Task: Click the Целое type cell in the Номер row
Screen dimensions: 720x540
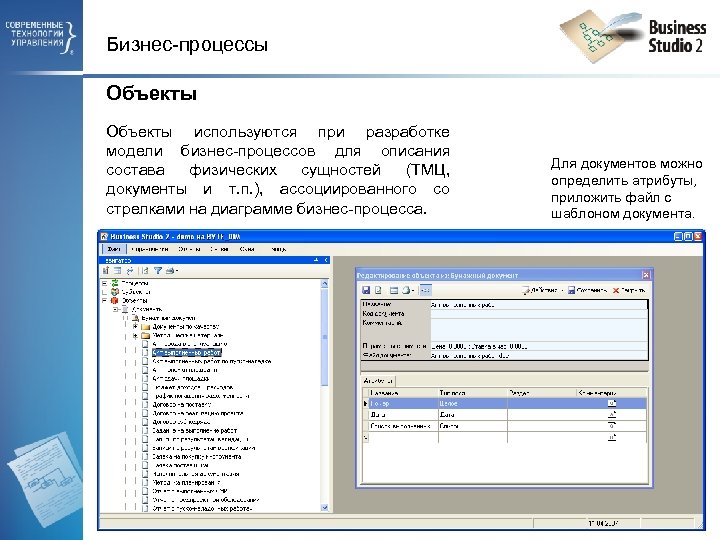Action: click(472, 404)
